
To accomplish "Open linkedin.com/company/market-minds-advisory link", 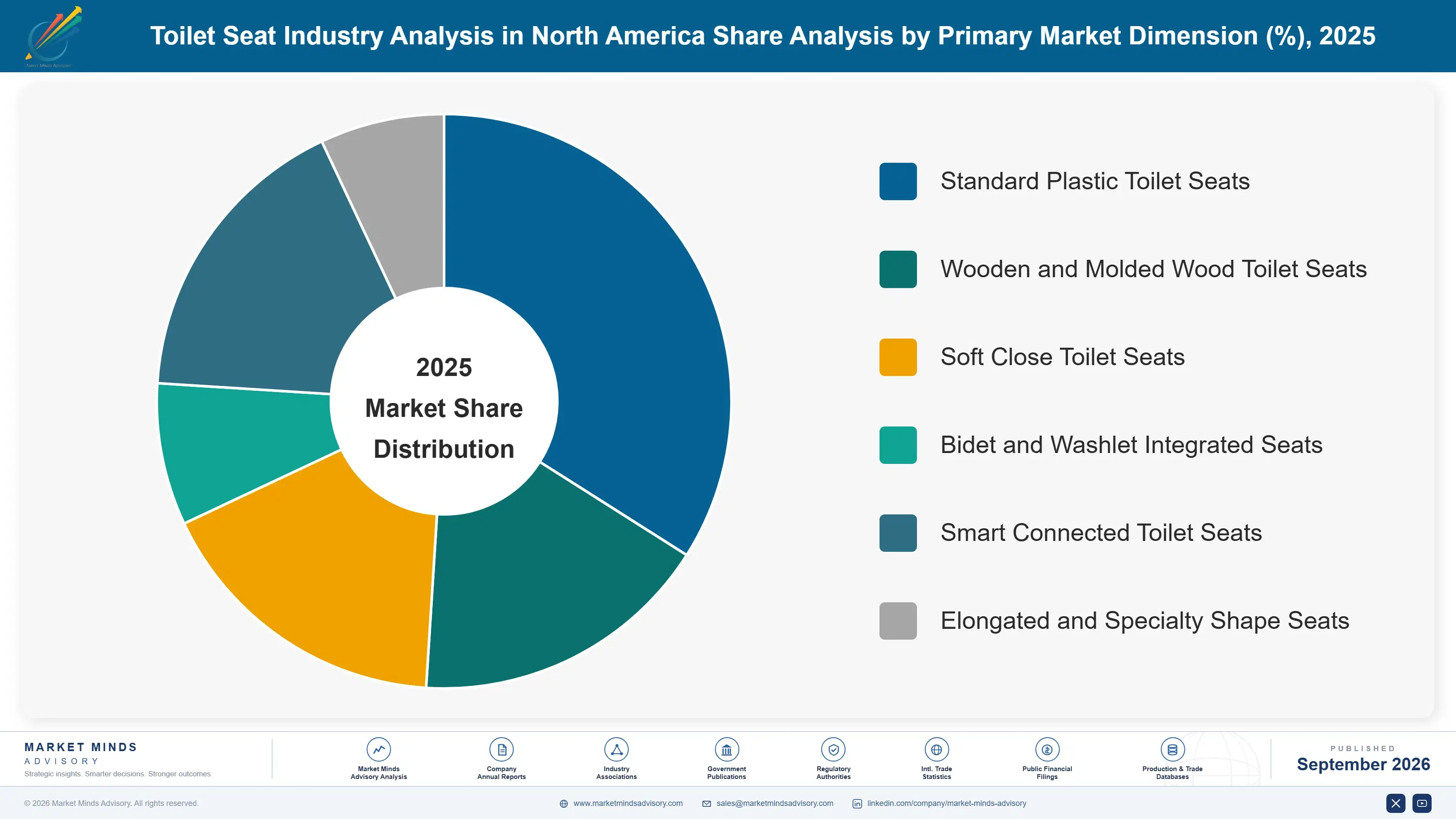I will click(x=947, y=803).
